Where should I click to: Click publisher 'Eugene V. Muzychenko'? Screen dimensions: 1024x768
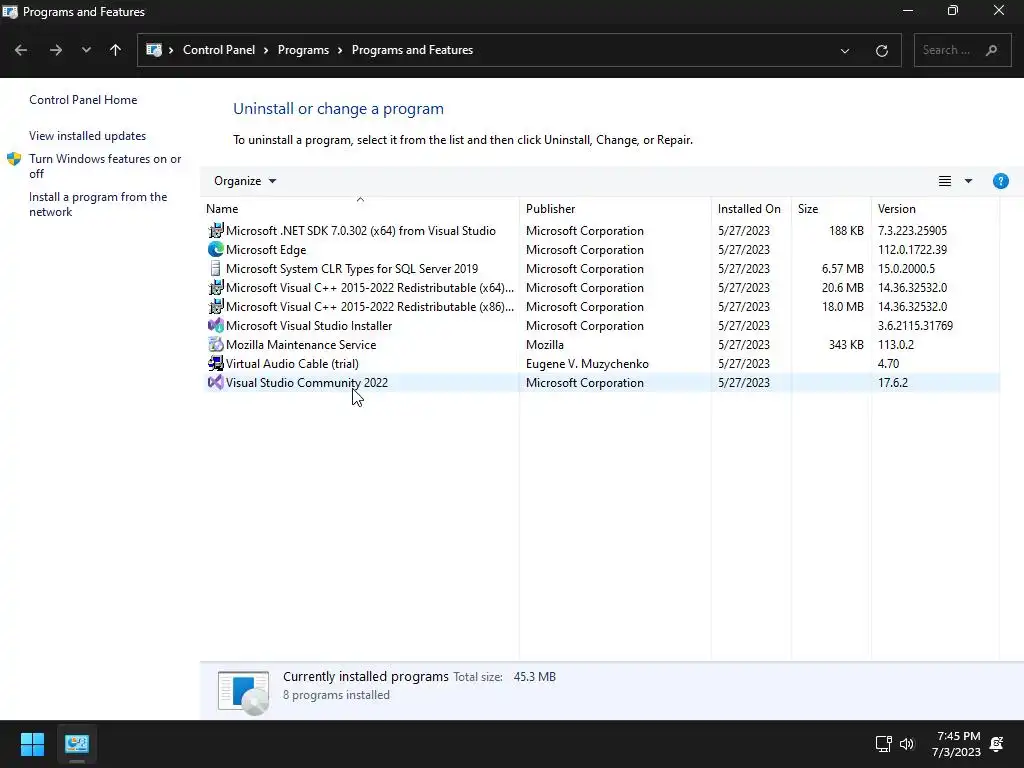point(587,364)
